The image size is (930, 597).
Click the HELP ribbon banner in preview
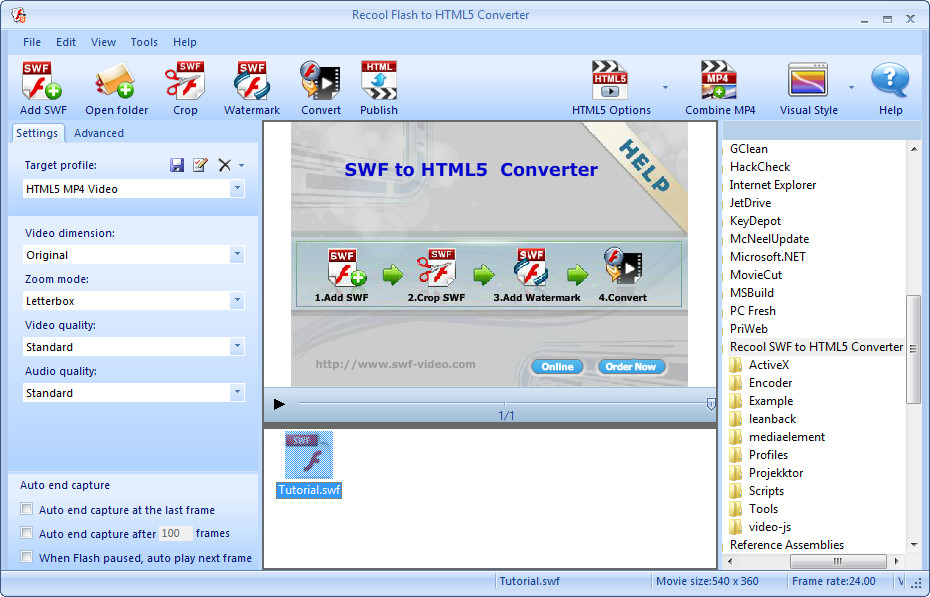point(644,167)
